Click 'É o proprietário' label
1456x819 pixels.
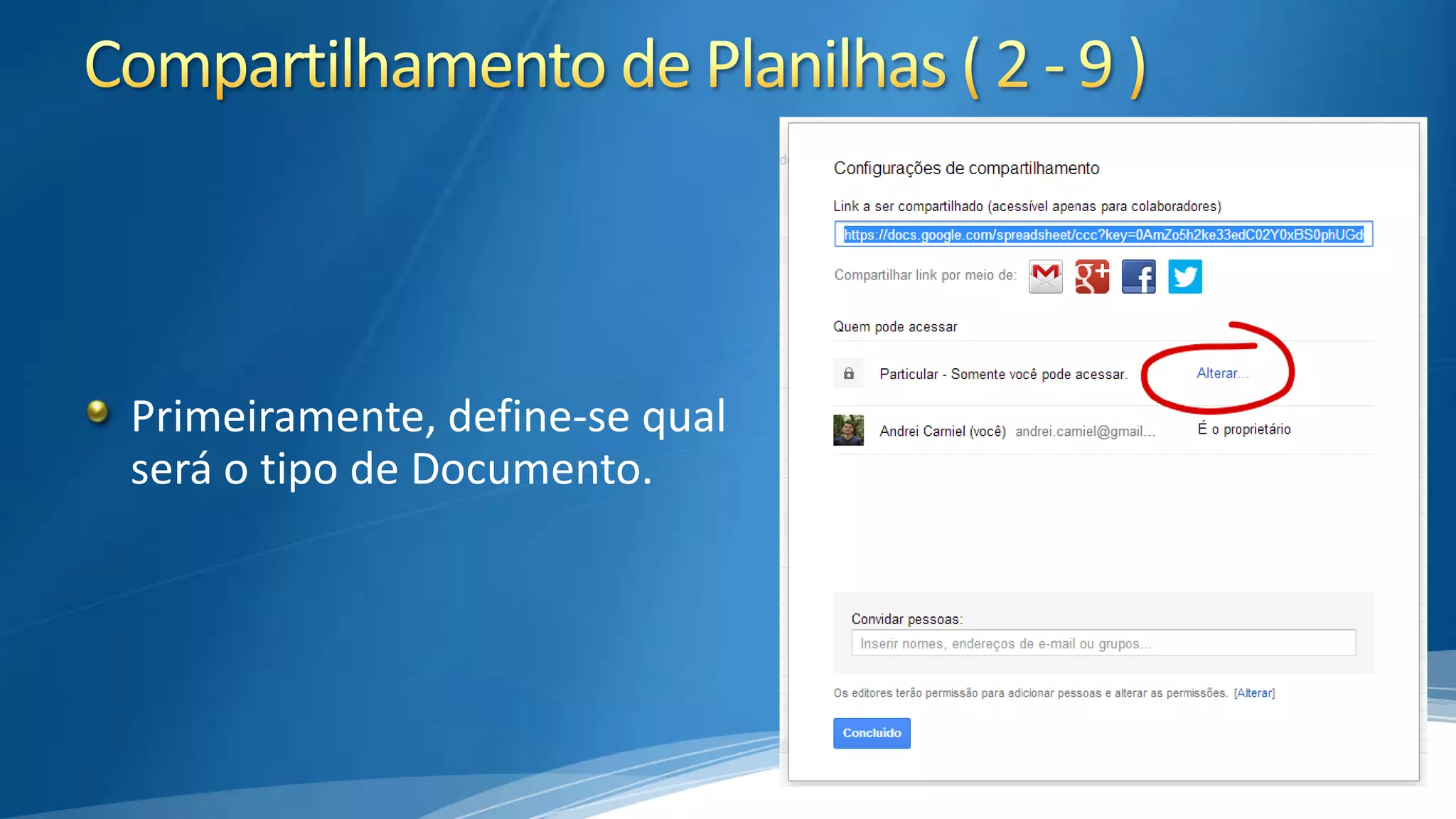(x=1244, y=429)
